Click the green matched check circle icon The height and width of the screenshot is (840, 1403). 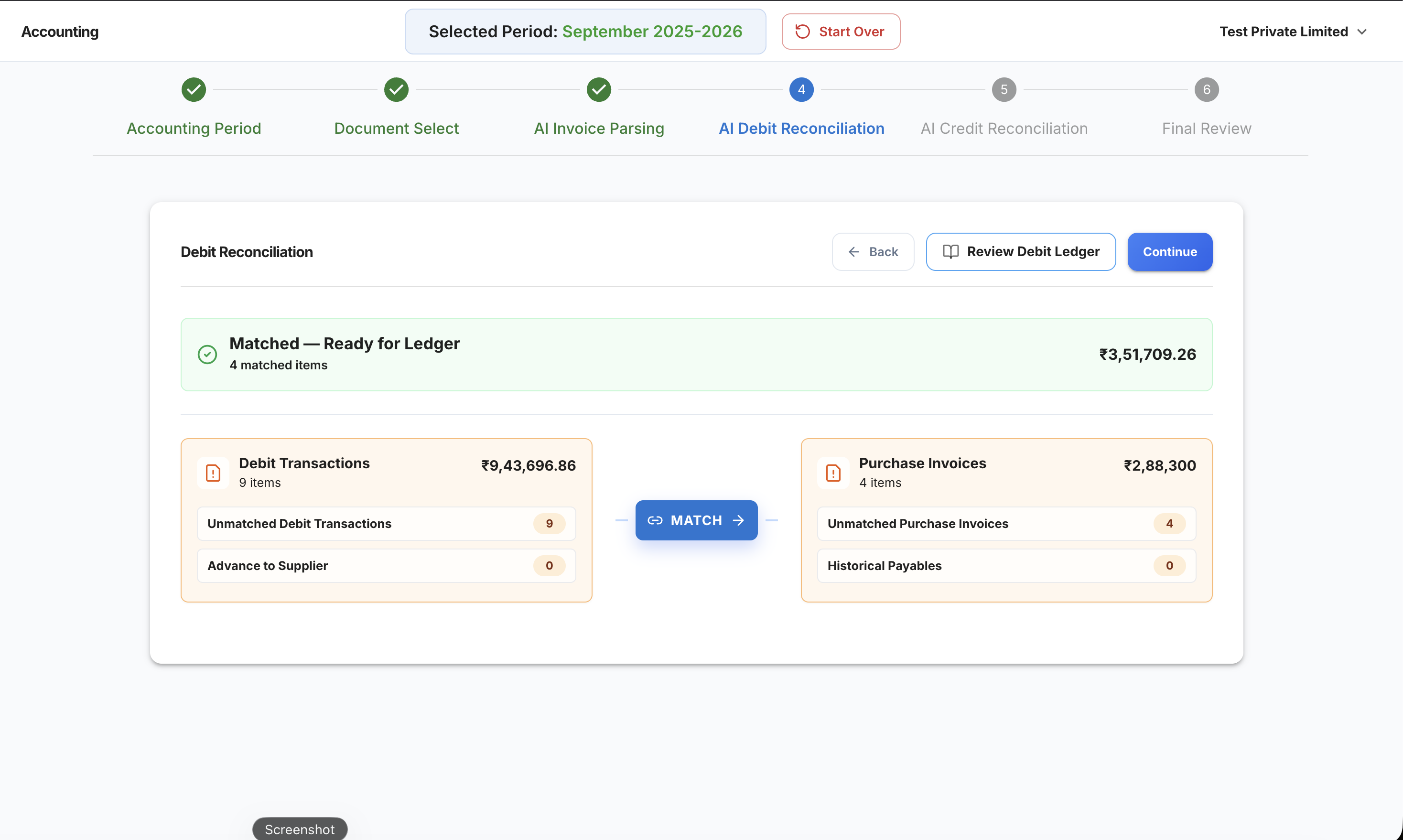207,355
